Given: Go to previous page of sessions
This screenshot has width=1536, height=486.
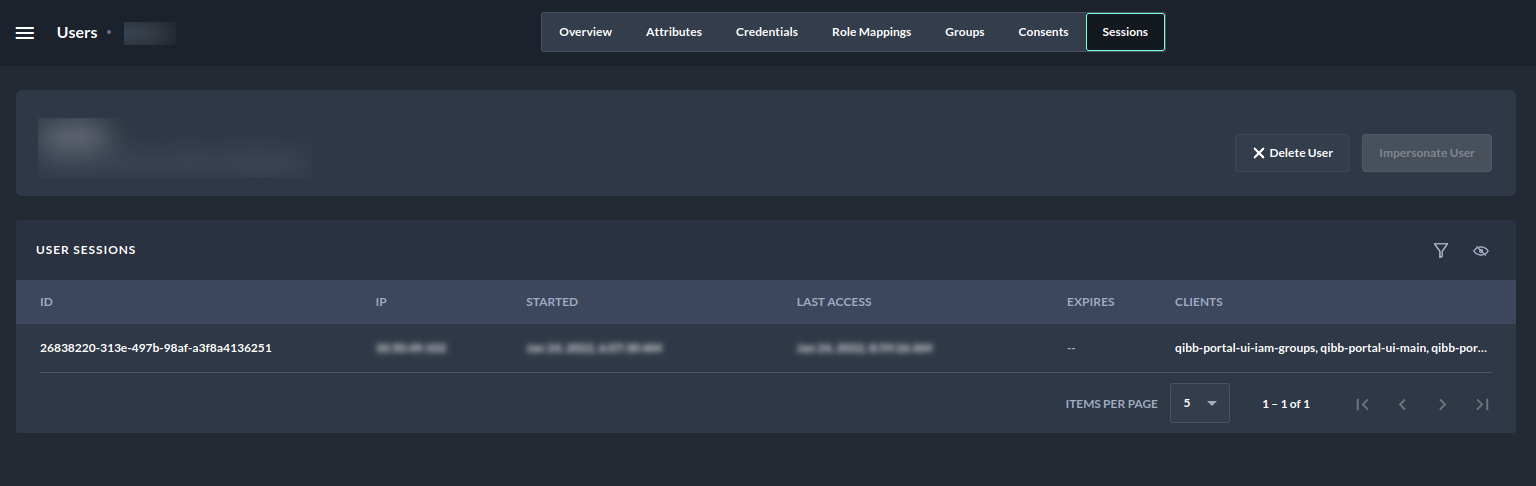Looking at the screenshot, I should (1402, 404).
